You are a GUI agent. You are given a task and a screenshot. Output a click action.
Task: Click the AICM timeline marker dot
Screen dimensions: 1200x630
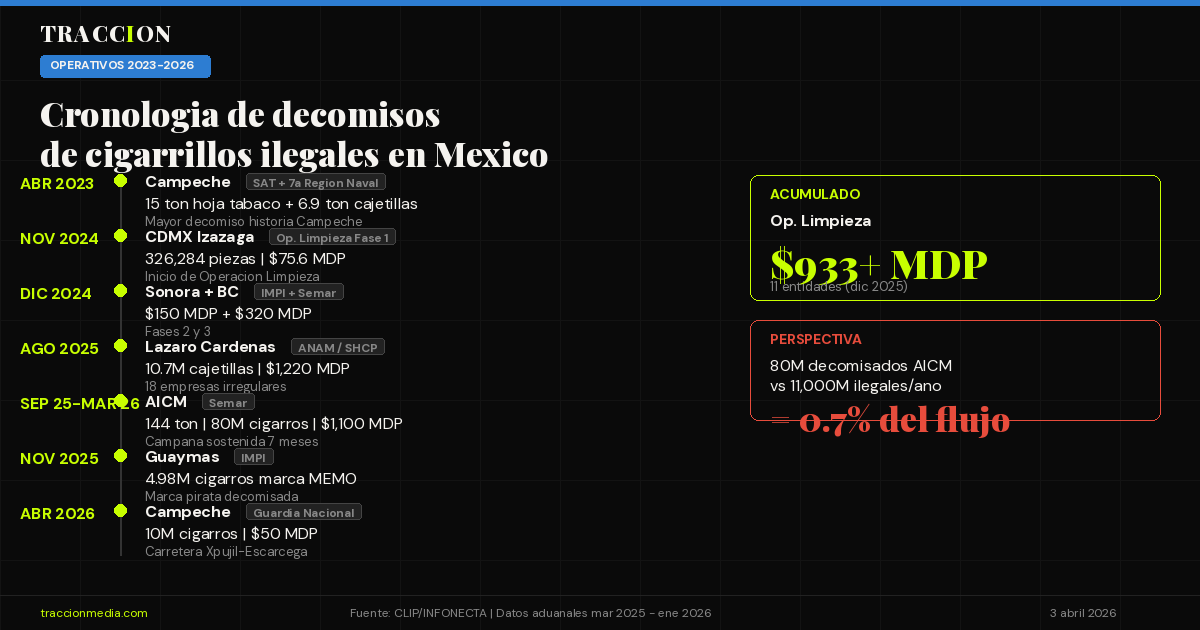[x=120, y=401]
